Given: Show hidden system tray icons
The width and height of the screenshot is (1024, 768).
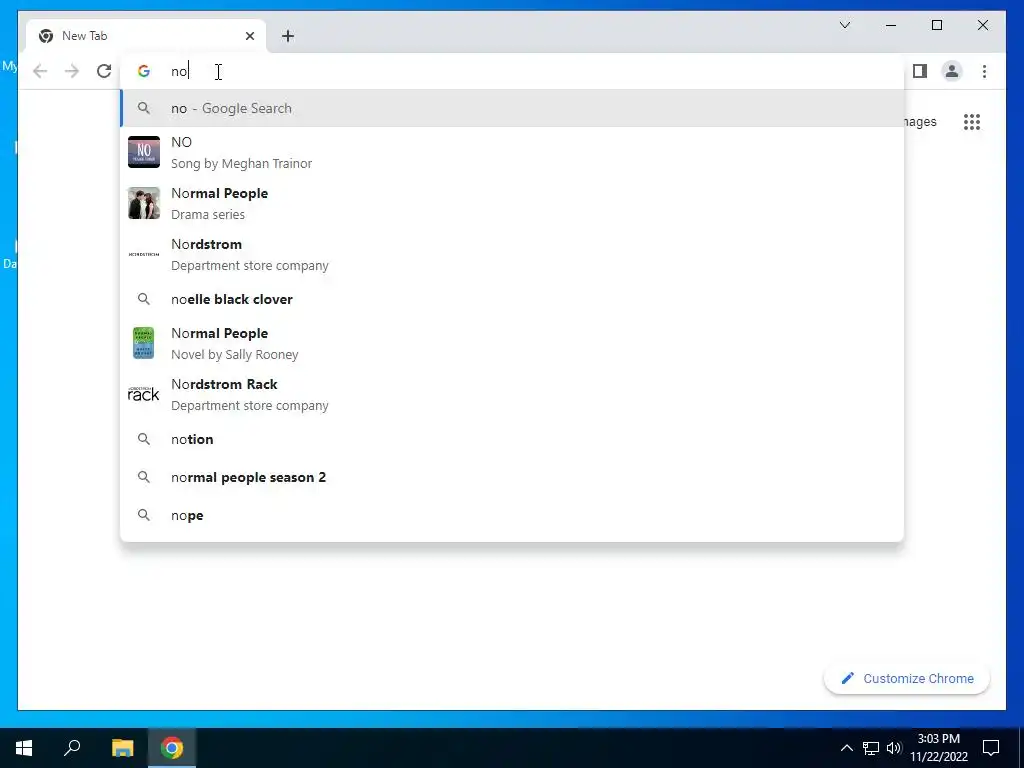Looking at the screenshot, I should pyautogui.click(x=846, y=748).
